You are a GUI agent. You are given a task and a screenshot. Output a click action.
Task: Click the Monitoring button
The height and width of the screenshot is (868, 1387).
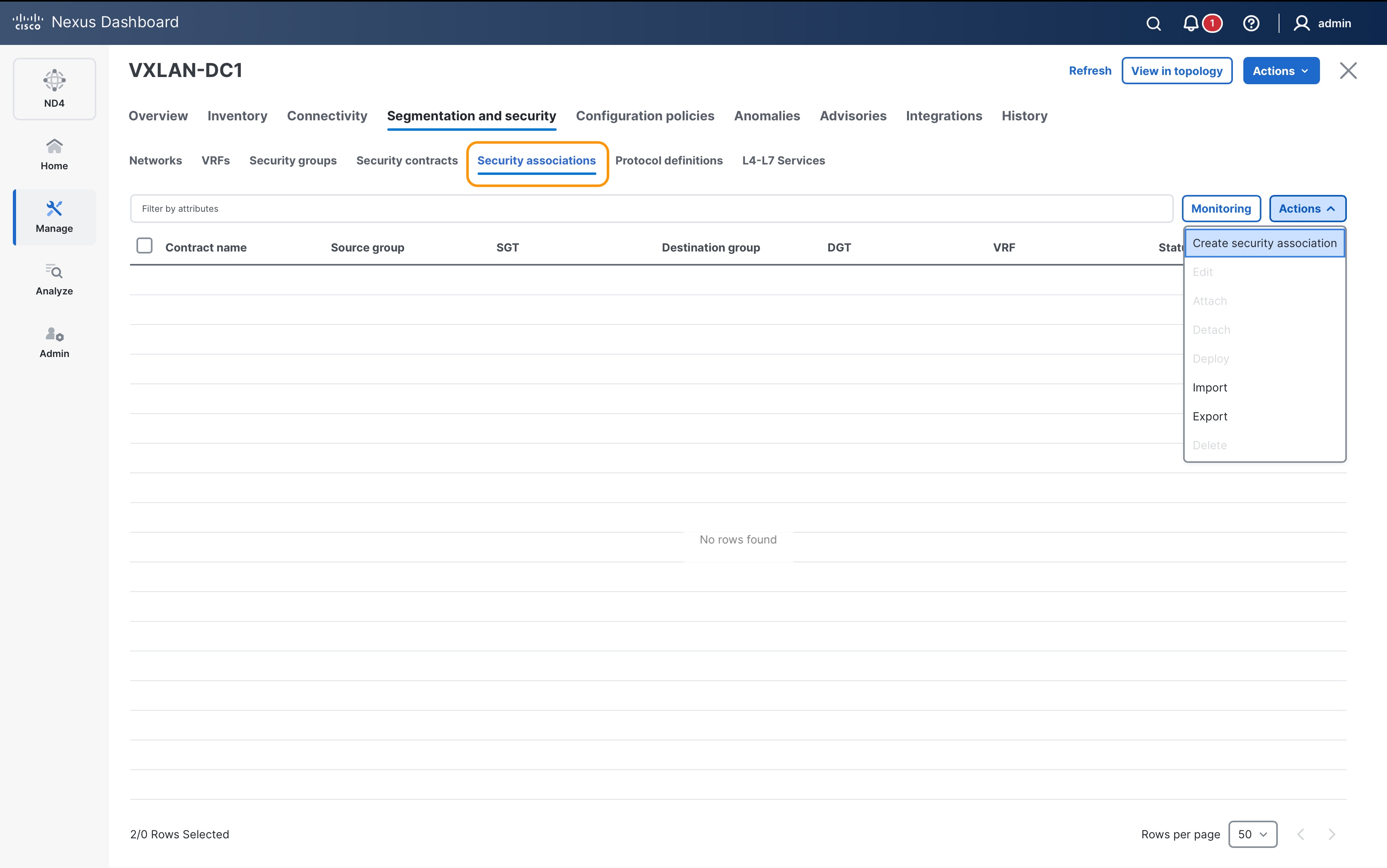(x=1221, y=209)
